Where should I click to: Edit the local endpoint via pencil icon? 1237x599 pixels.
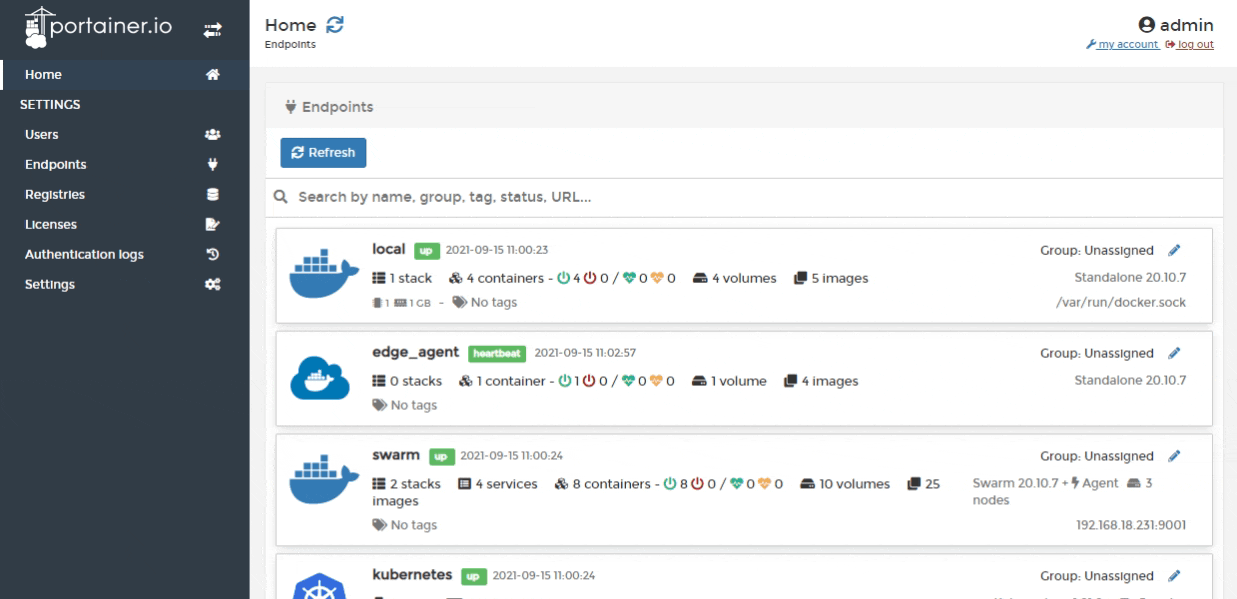click(1173, 250)
